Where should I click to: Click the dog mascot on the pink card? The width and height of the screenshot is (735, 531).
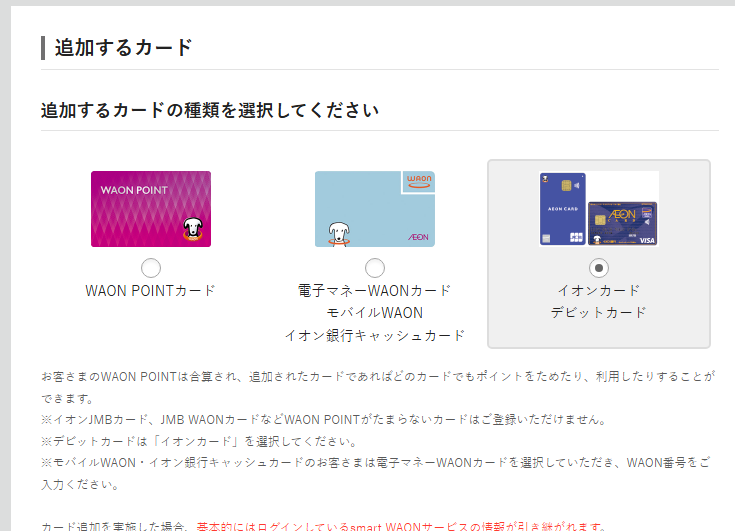pos(192,230)
